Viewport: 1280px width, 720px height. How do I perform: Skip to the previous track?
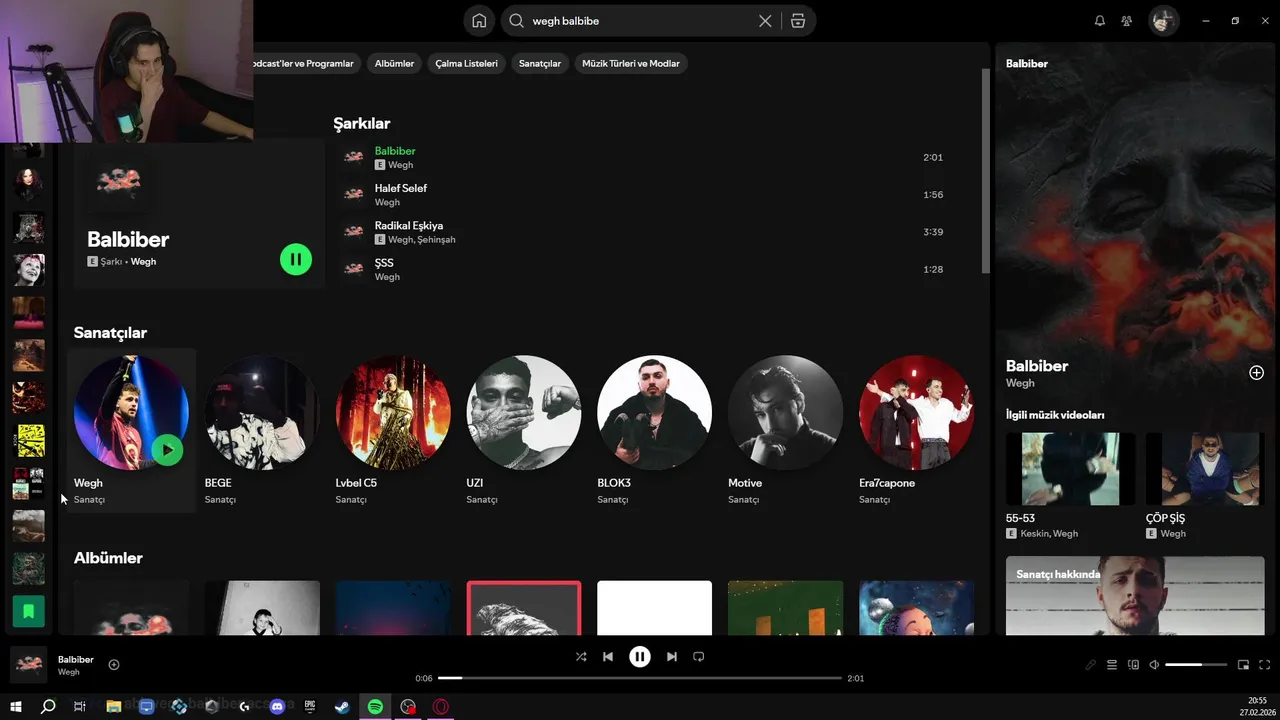click(608, 657)
